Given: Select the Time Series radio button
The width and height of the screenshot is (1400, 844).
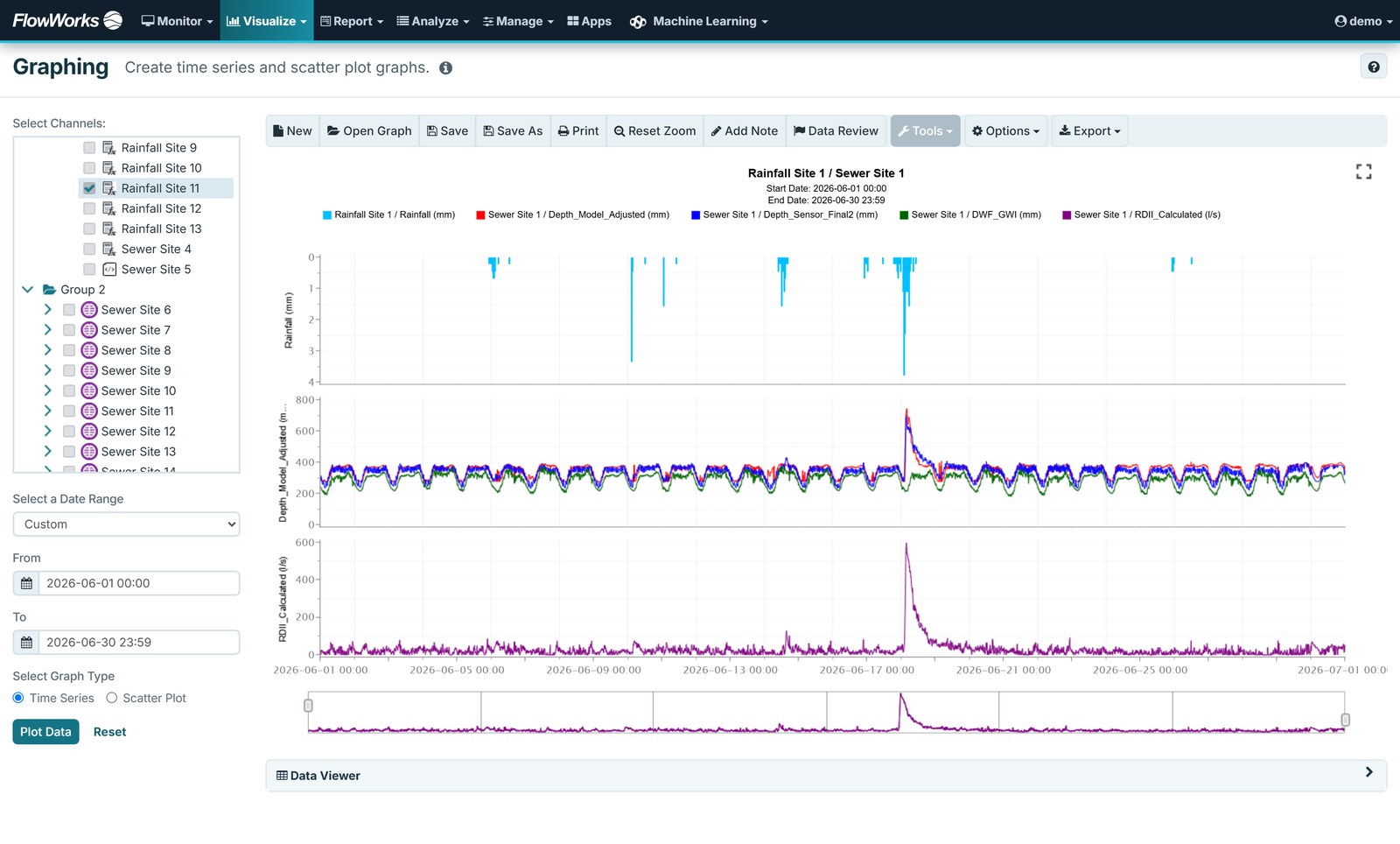Looking at the screenshot, I should 18,699.
